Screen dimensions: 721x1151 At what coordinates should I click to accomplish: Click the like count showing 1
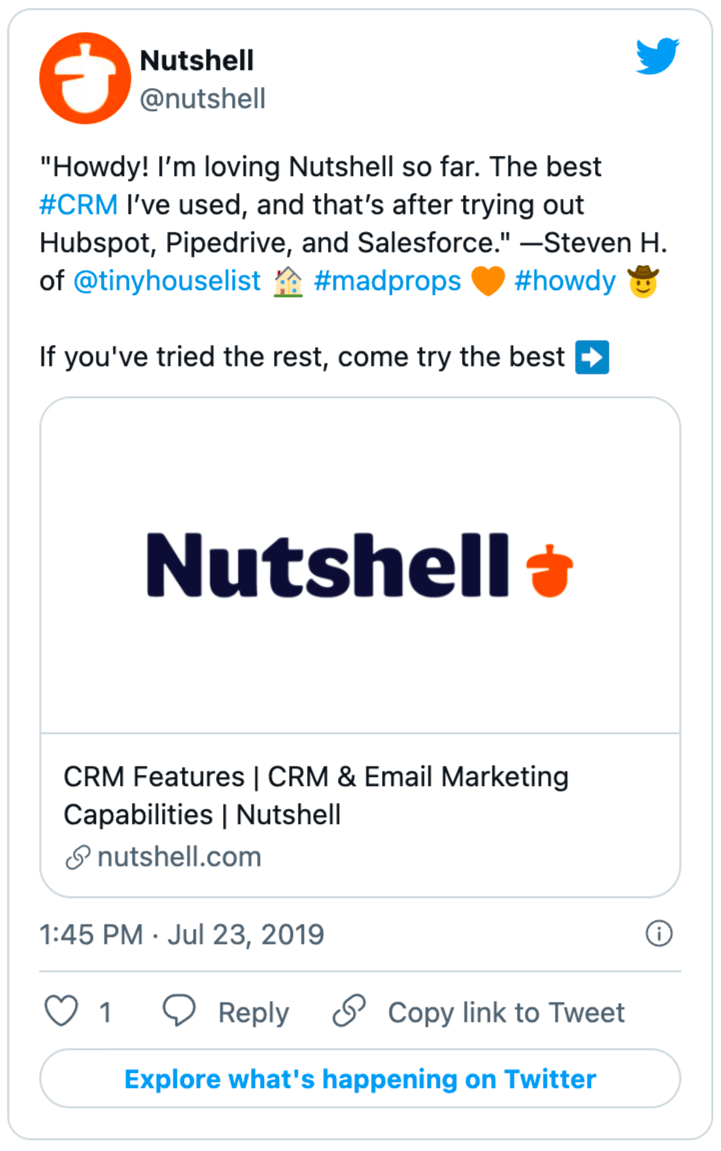click(x=107, y=1012)
